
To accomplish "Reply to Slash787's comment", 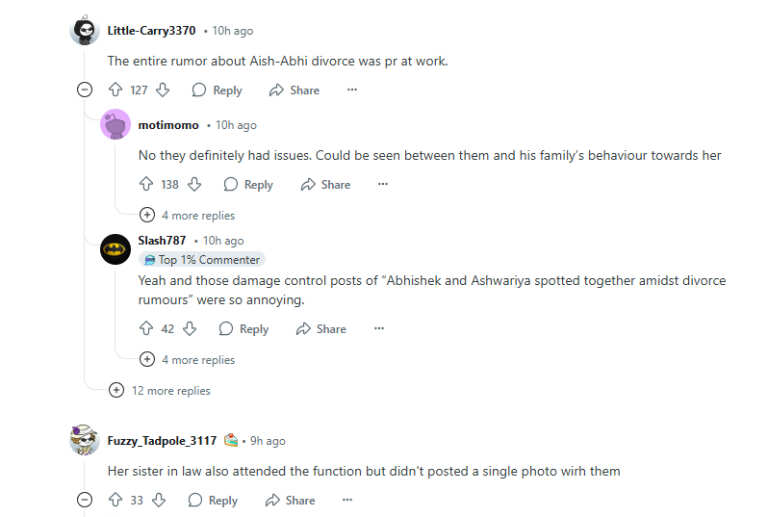I will click(x=243, y=329).
